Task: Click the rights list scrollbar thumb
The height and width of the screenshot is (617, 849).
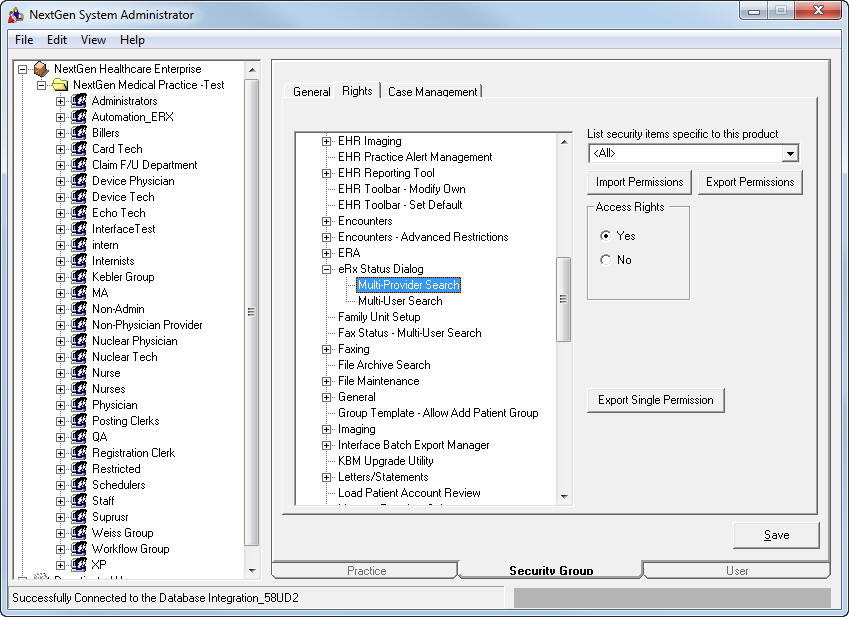Action: (x=563, y=299)
